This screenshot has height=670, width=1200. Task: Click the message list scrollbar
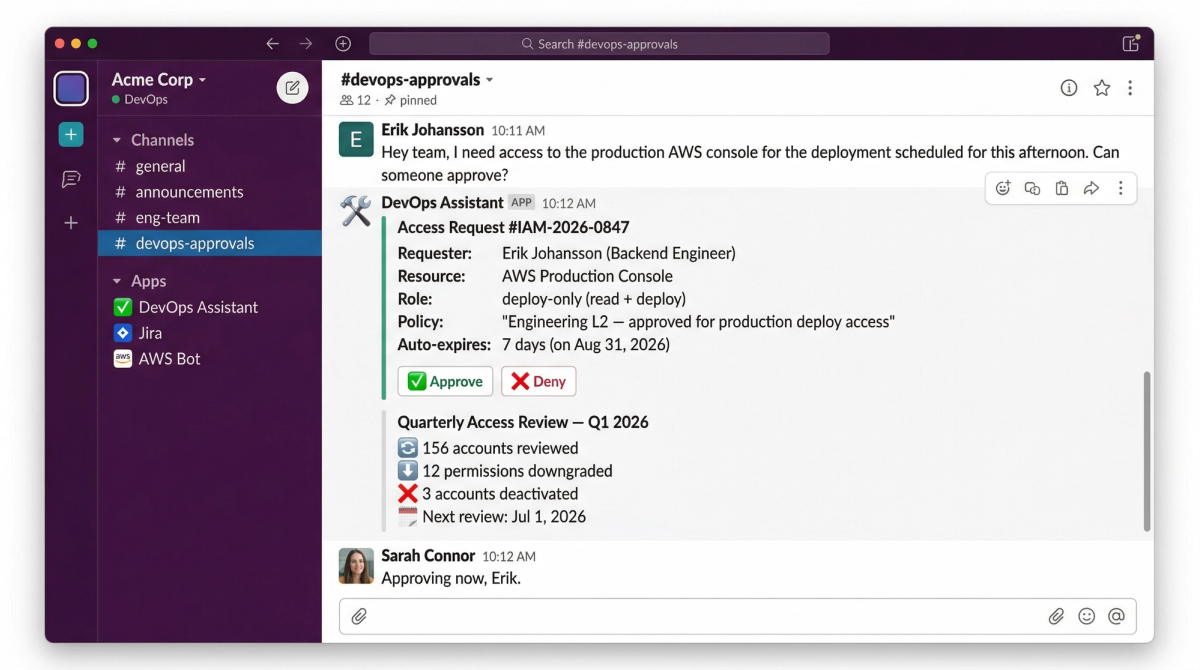(x=1147, y=451)
